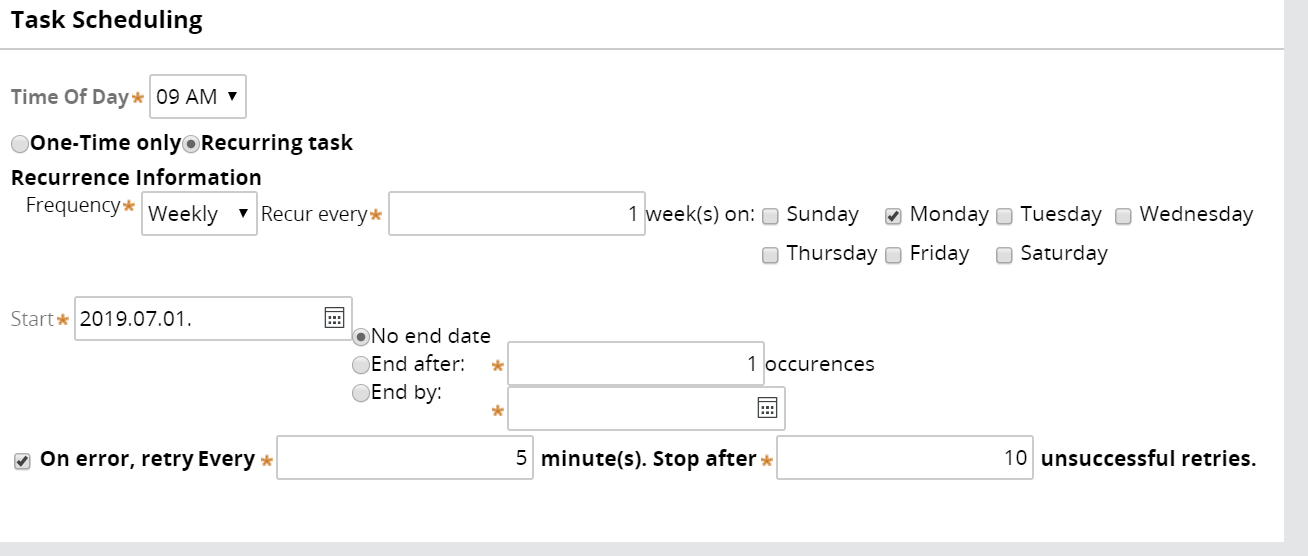Enable the Friday checkbox

coord(893,255)
